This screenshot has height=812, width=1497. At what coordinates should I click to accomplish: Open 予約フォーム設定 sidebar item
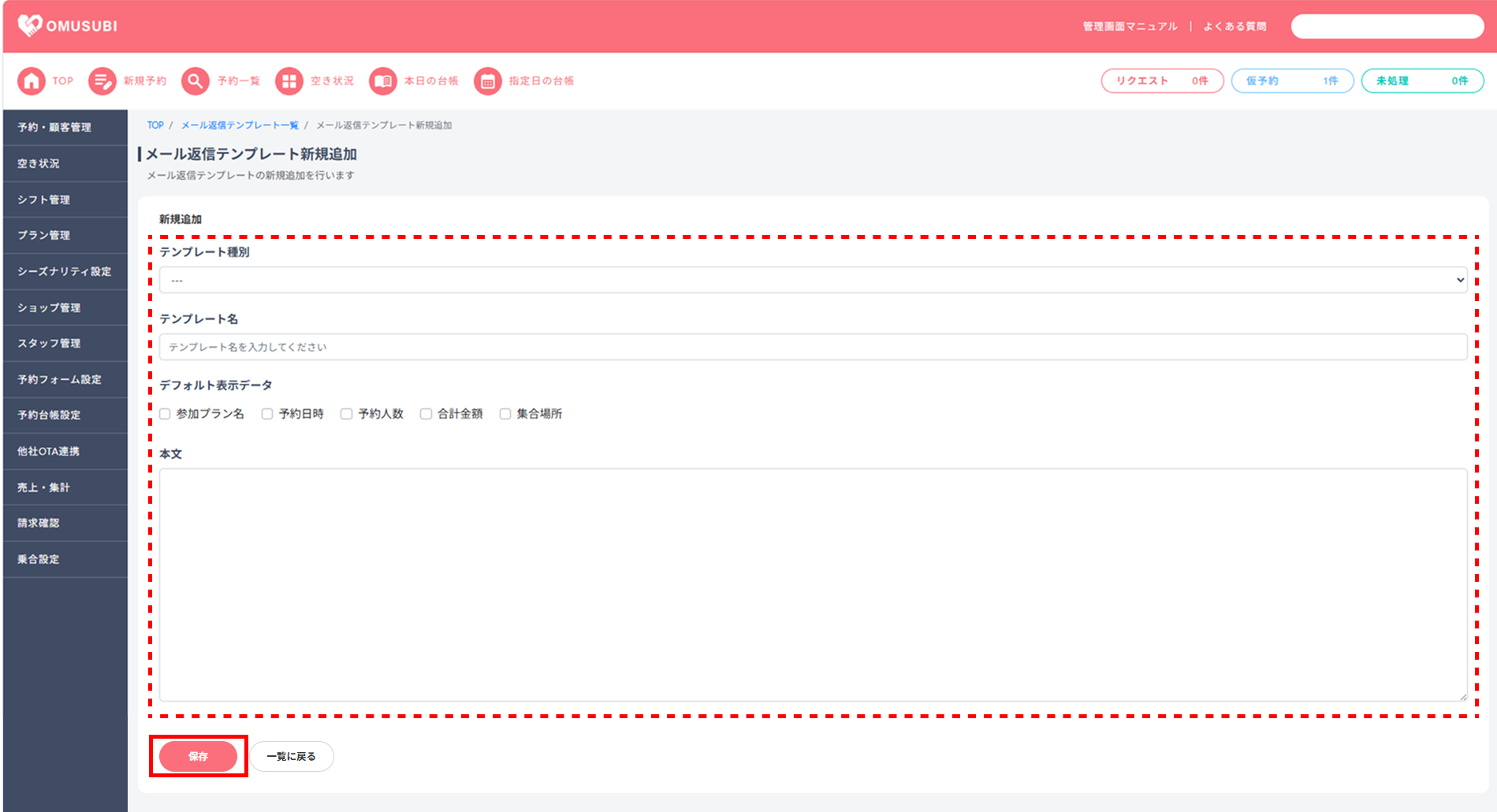tap(65, 379)
